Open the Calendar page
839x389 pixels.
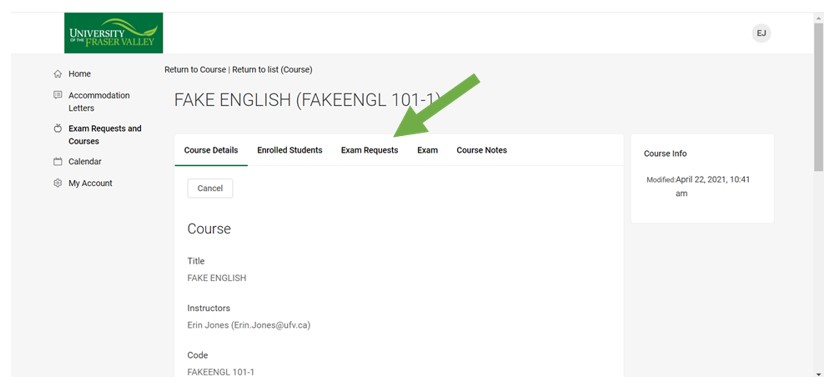click(85, 162)
